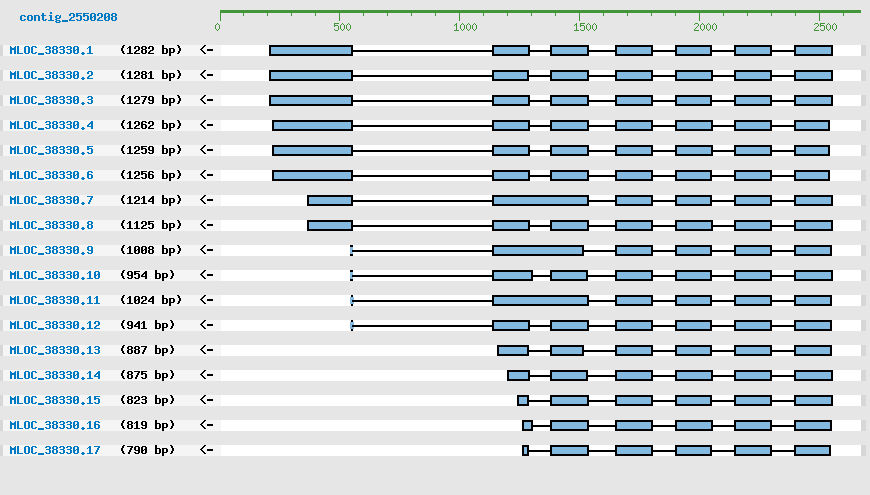The image size is (870, 495).
Task: Click the rightmost exon of MLOC_38330.5
Action: pyautogui.click(x=811, y=150)
